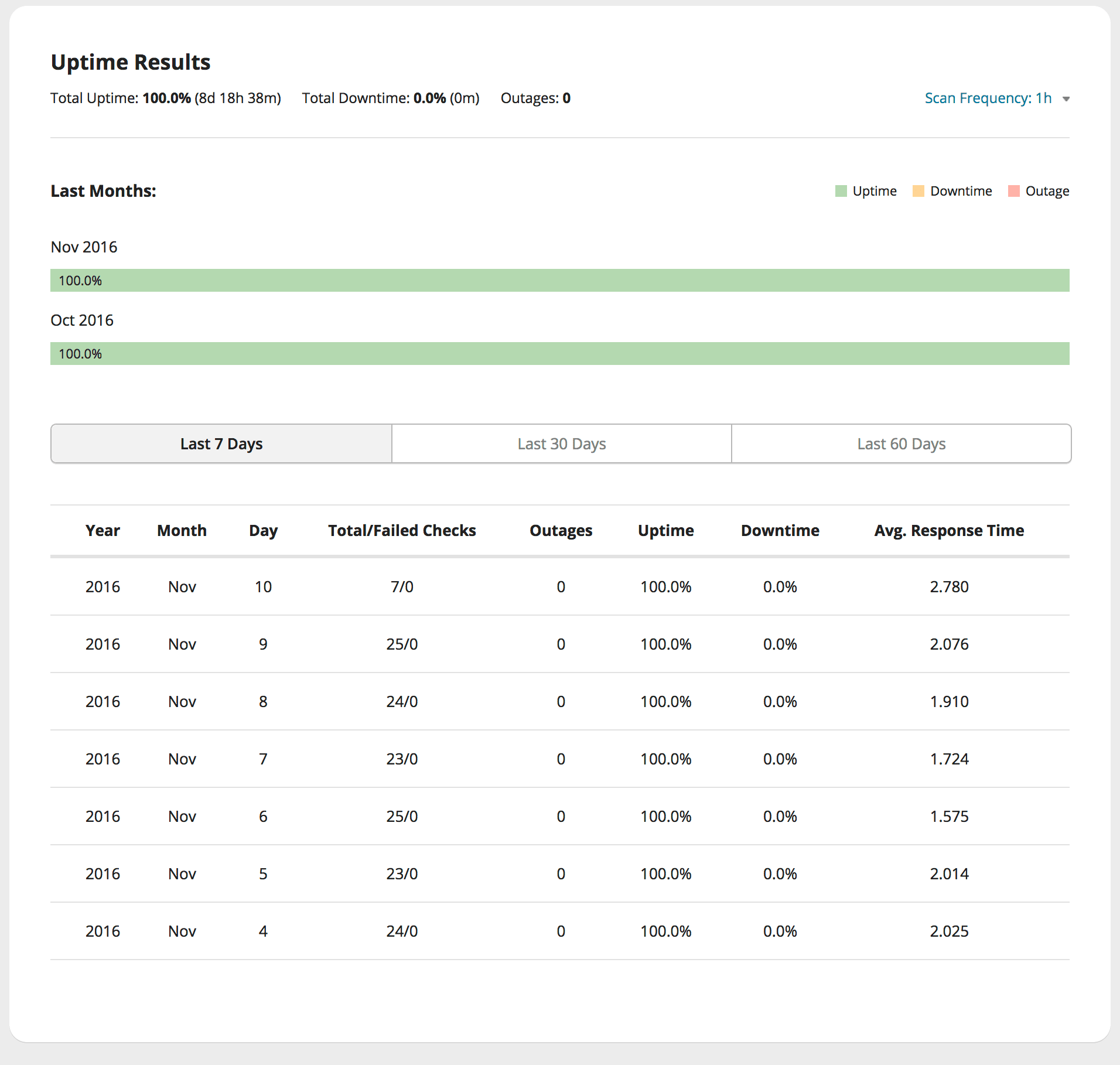Click the Outages: 0 summary
The image size is (1120, 1065).
coord(535,98)
